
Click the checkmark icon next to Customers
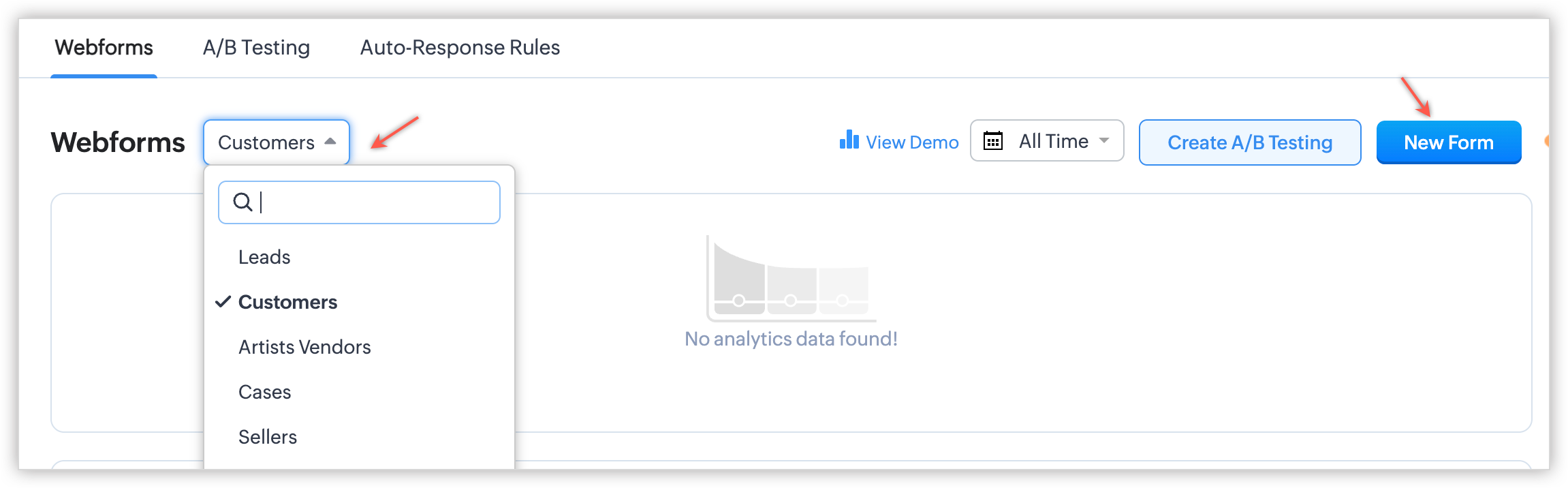click(223, 302)
